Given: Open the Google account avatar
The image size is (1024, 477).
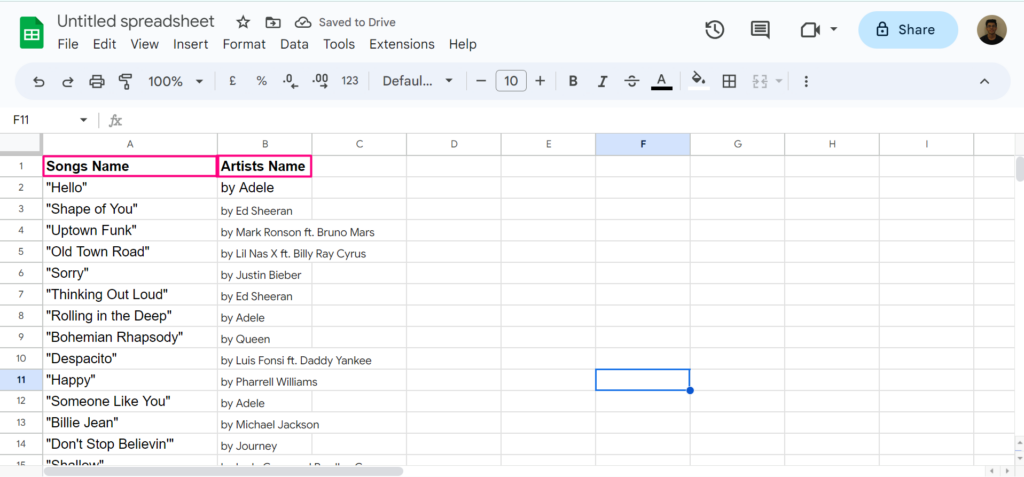Looking at the screenshot, I should [x=991, y=30].
